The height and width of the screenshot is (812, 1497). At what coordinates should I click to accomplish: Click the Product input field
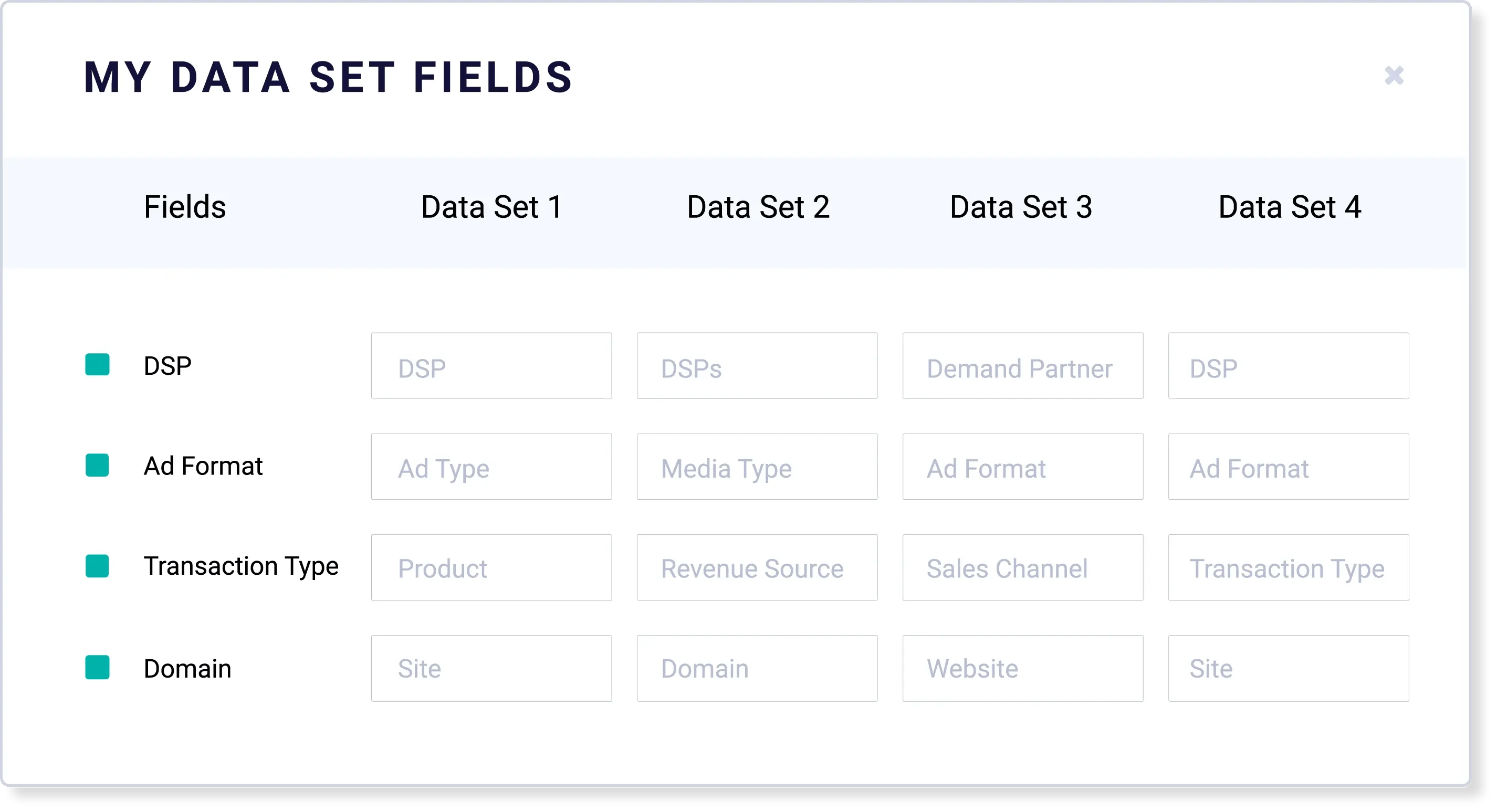(x=491, y=567)
